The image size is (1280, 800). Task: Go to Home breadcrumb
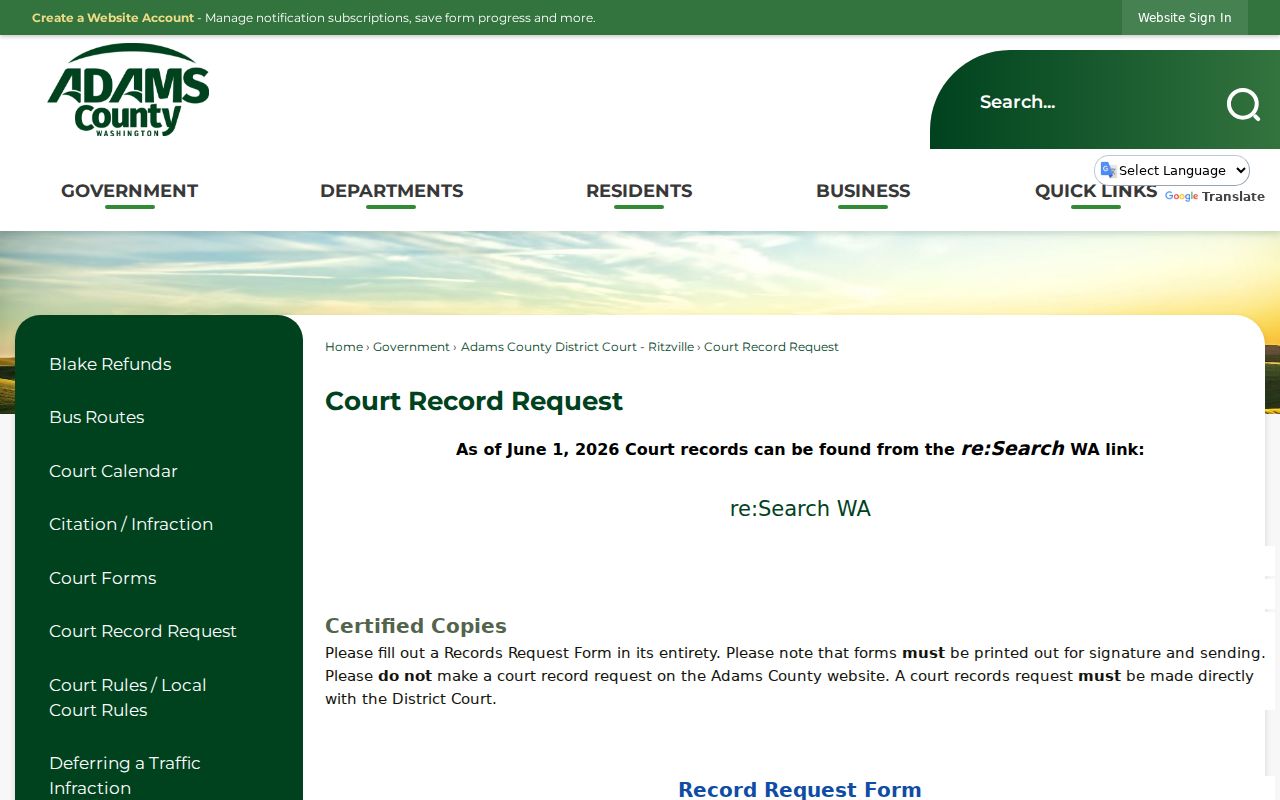point(344,347)
